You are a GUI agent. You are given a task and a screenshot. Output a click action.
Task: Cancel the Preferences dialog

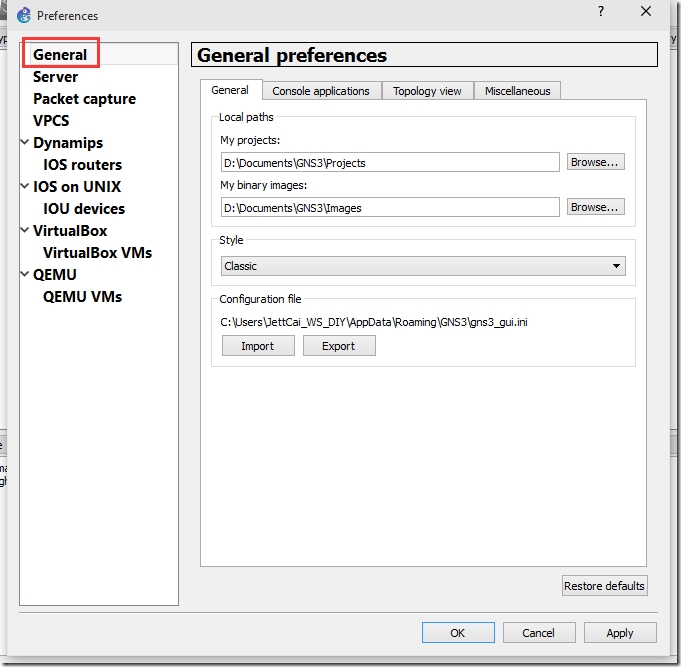[x=539, y=633]
